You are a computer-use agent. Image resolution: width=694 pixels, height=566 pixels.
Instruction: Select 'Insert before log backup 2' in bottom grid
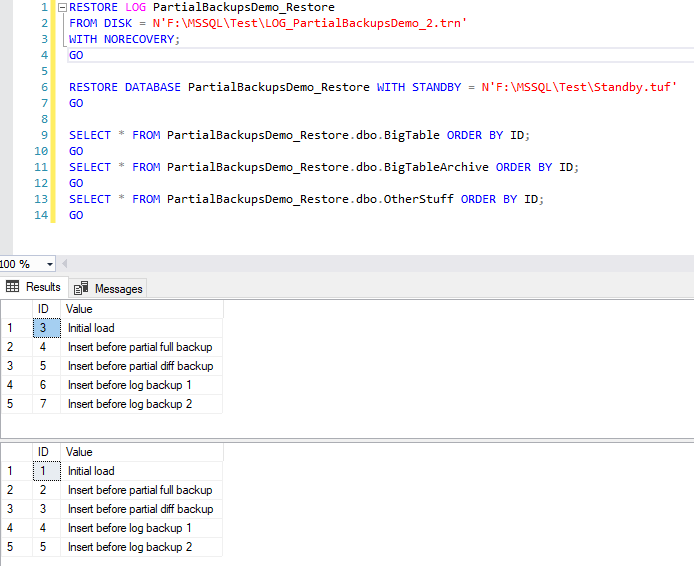(129, 547)
